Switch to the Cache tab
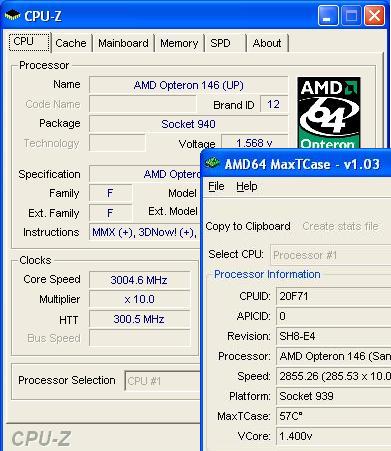391x451 pixels. click(x=71, y=43)
